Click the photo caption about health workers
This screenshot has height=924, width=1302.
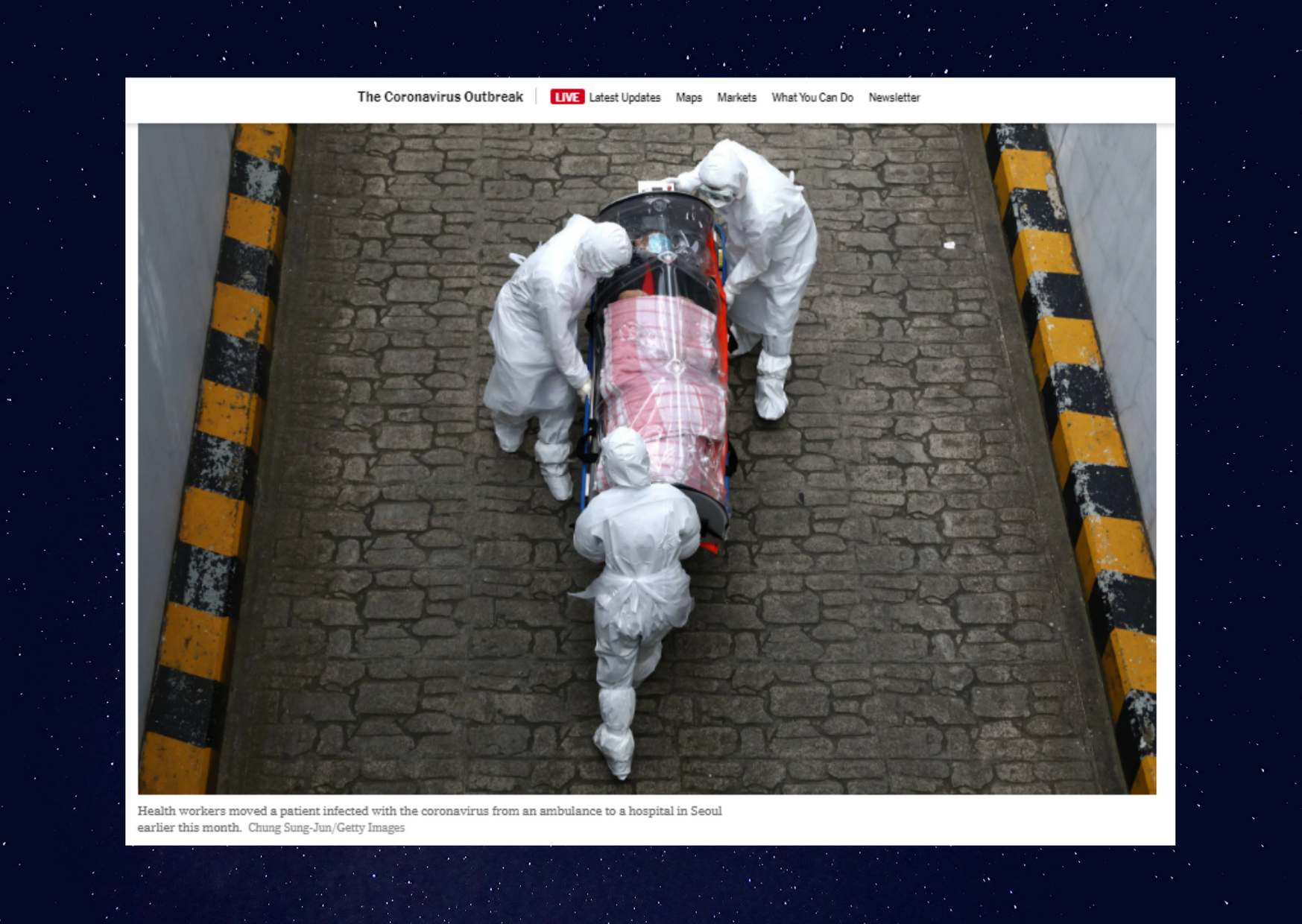coord(429,811)
